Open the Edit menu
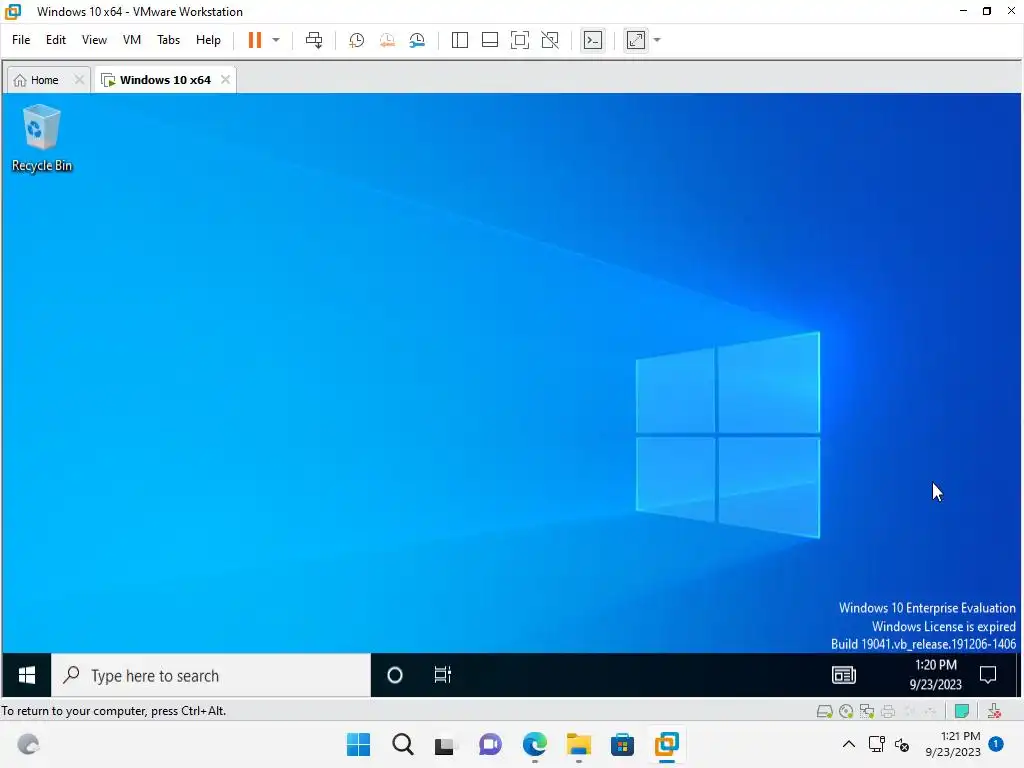Image resolution: width=1024 pixels, height=768 pixels. tap(56, 40)
